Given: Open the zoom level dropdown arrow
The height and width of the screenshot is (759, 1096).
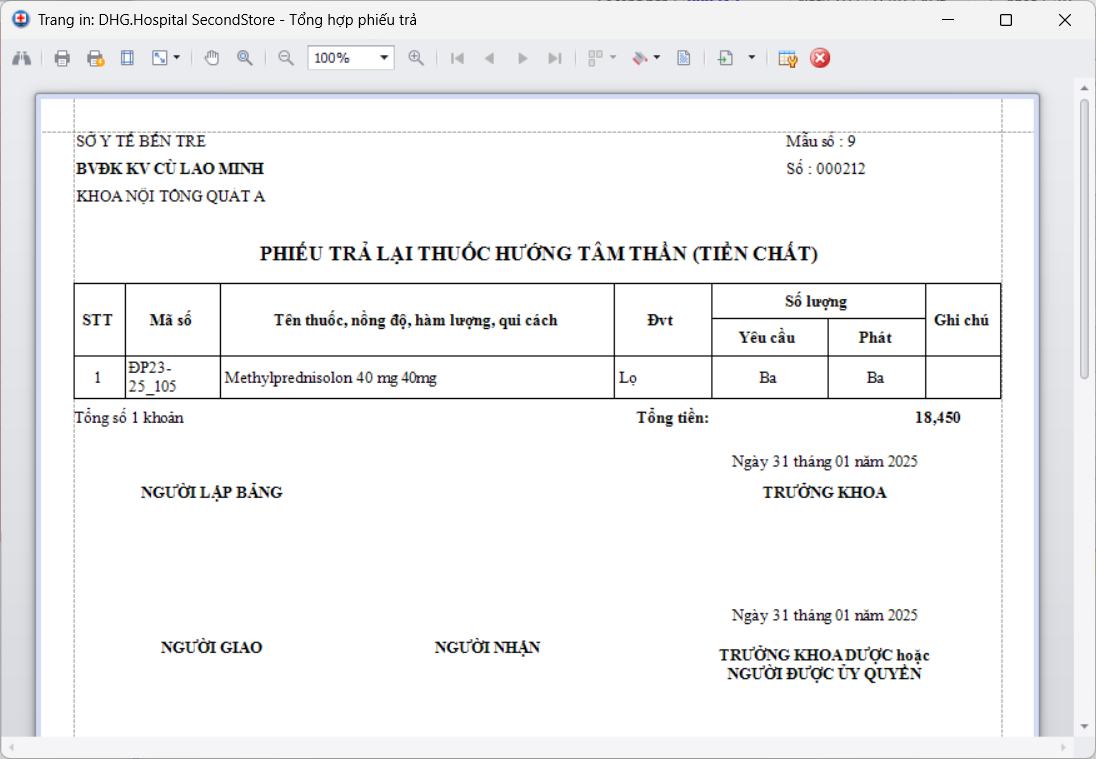Looking at the screenshot, I should pyautogui.click(x=384, y=58).
